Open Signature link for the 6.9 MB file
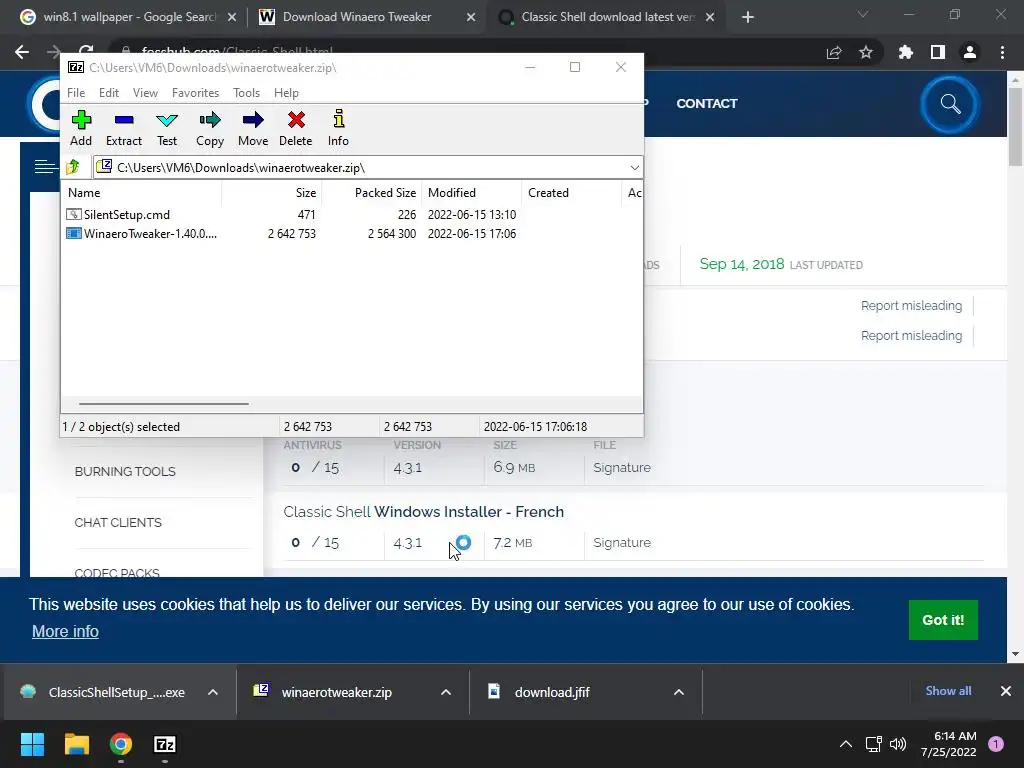This screenshot has height=768, width=1024. [622, 468]
